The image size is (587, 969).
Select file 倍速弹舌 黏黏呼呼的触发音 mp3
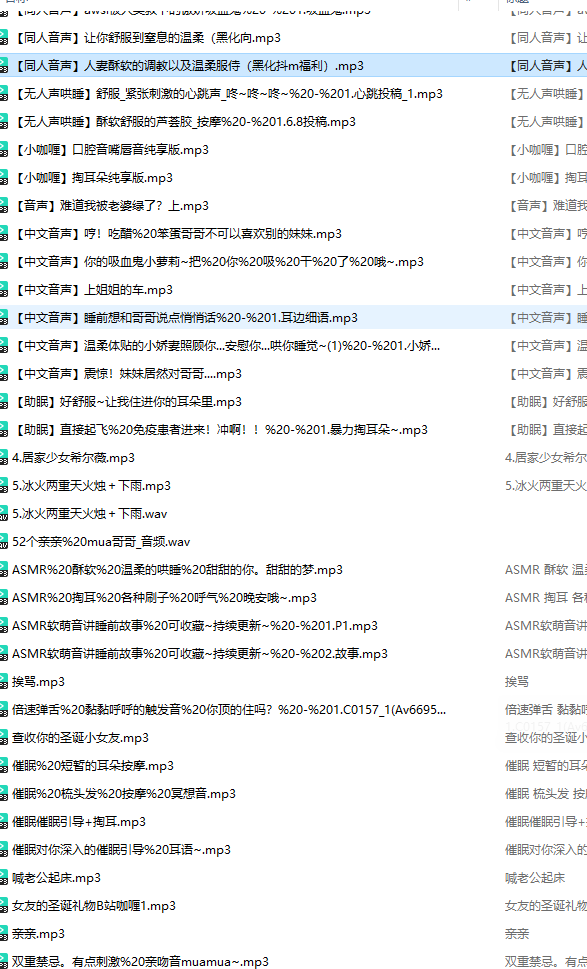229,710
